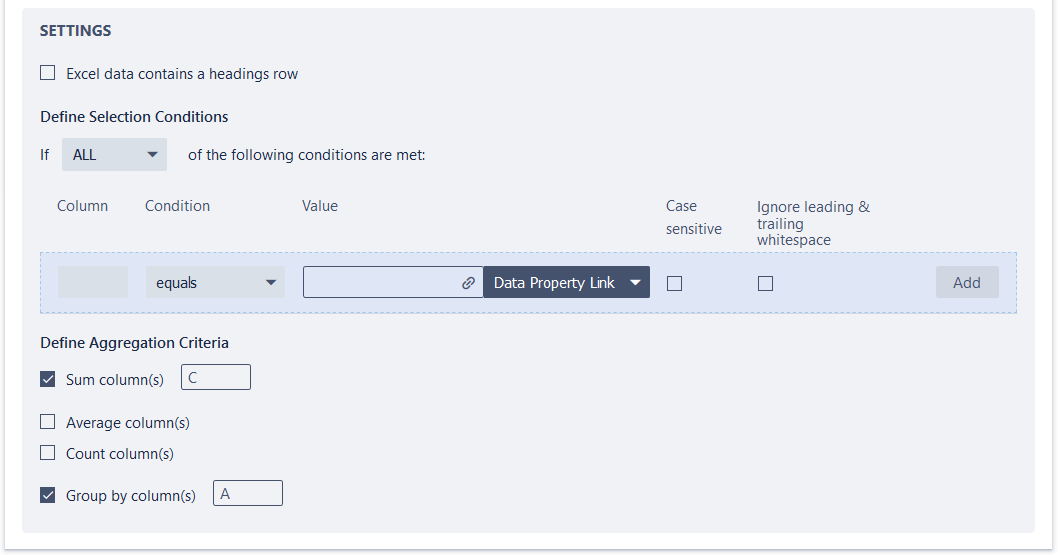Click the Excel headings row label text
Viewport: 1060px width, 555px height.
tap(182, 74)
